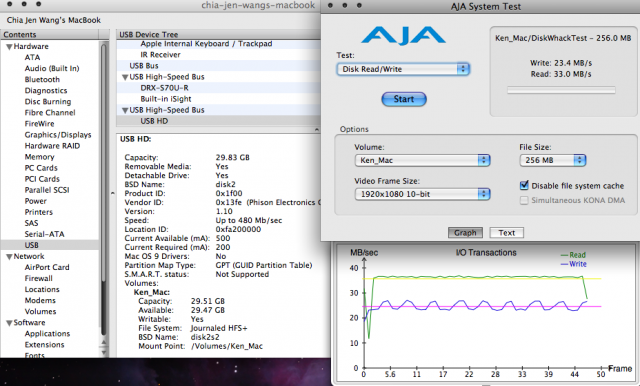Screen dimensions: 640x386
Task: Click sidebar scrollbar down arrow
Action: click(104, 352)
